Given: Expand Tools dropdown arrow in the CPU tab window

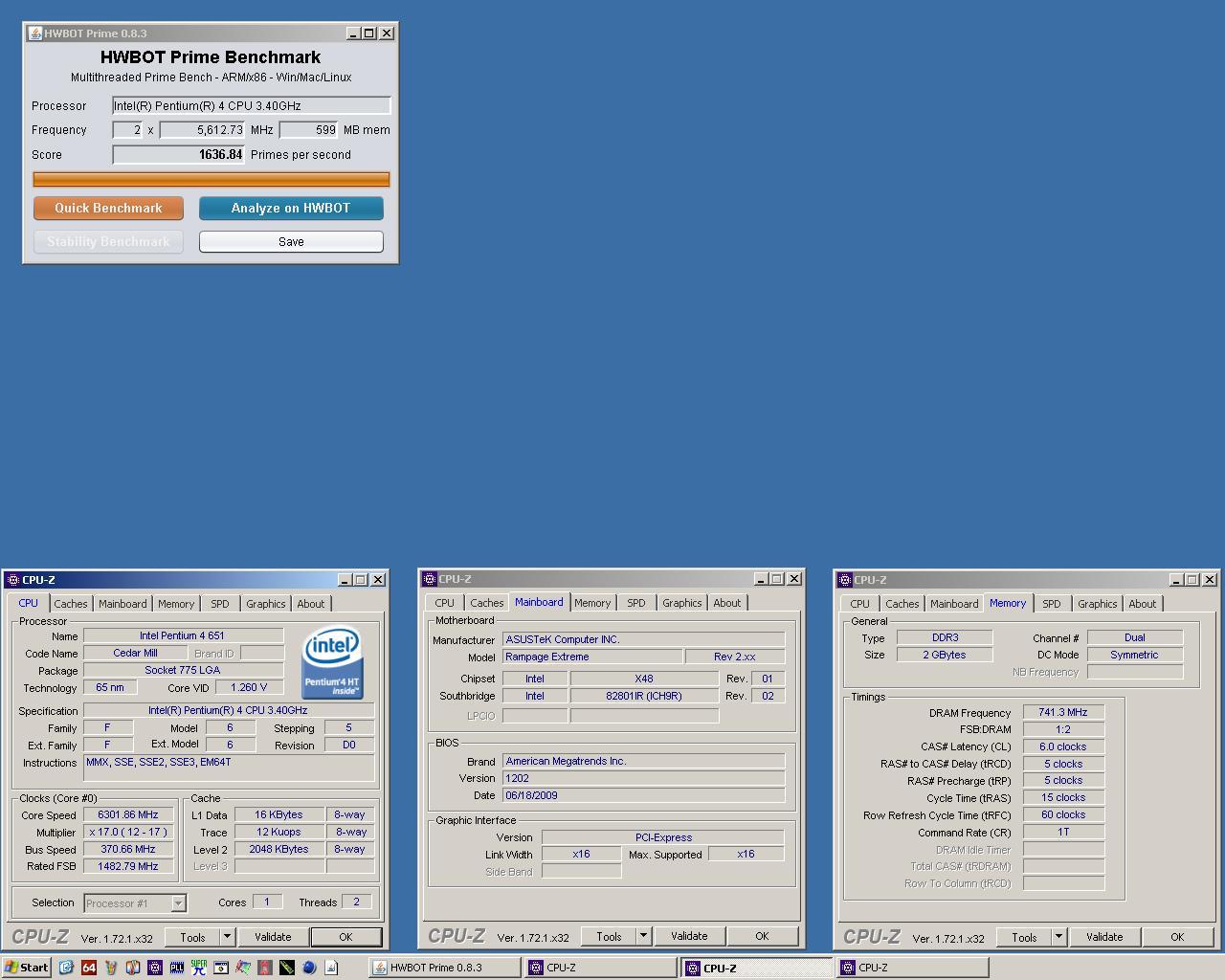Looking at the screenshot, I should click(228, 937).
